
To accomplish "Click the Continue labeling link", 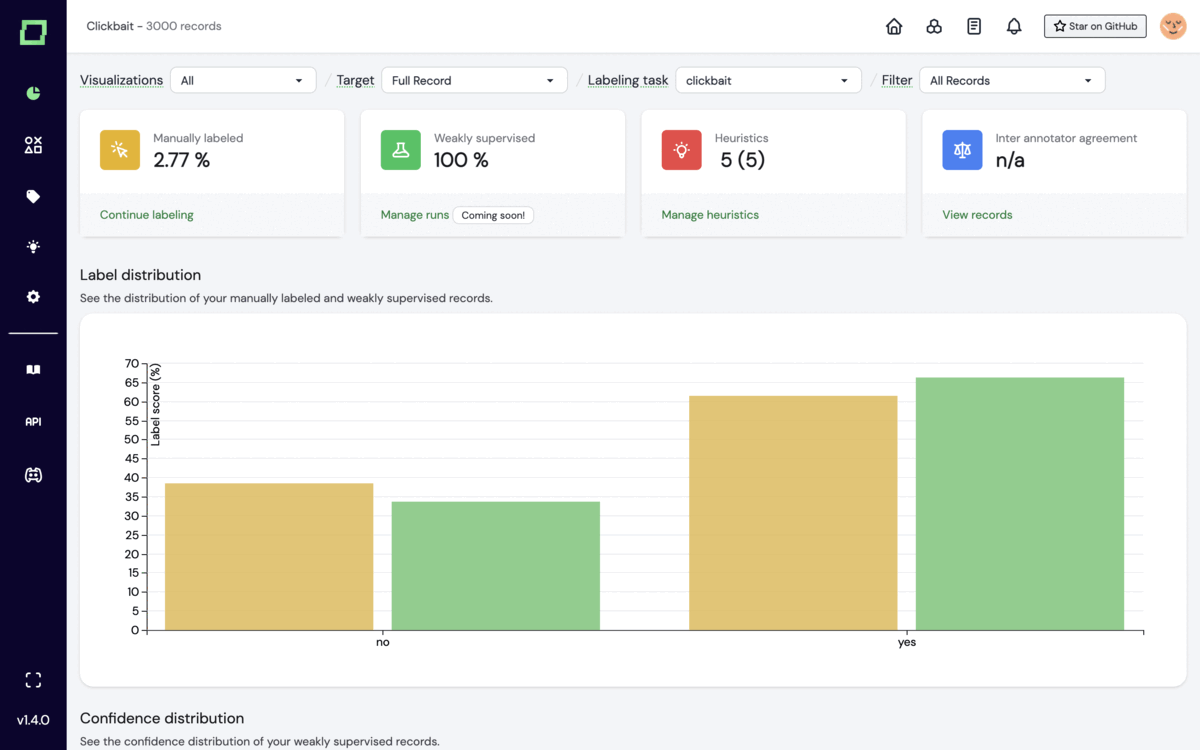I will [147, 215].
